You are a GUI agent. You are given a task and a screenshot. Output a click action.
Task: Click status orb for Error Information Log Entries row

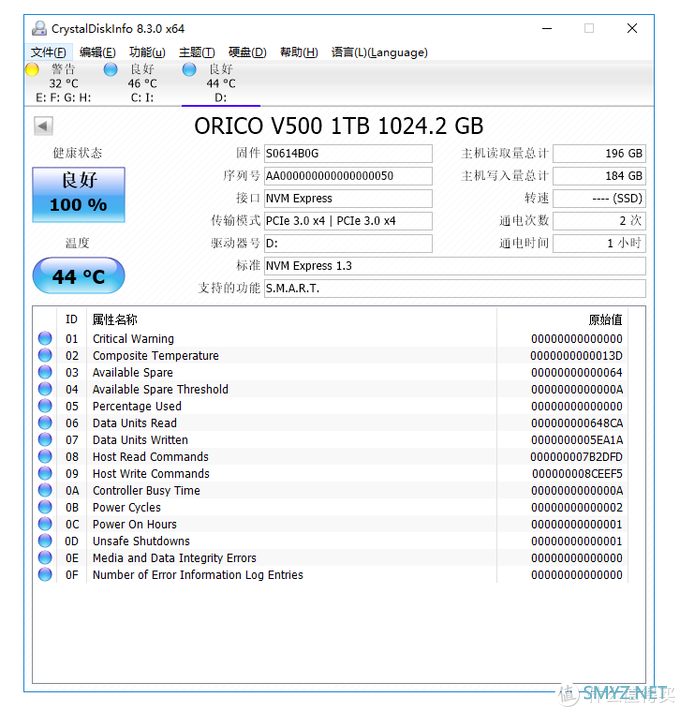pyautogui.click(x=45, y=574)
